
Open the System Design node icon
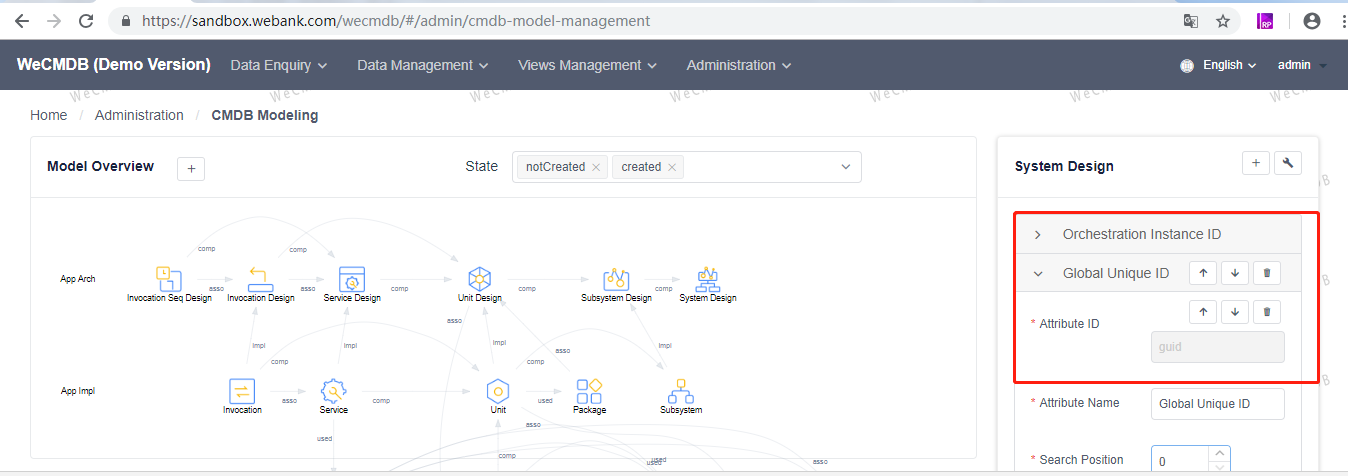708,278
